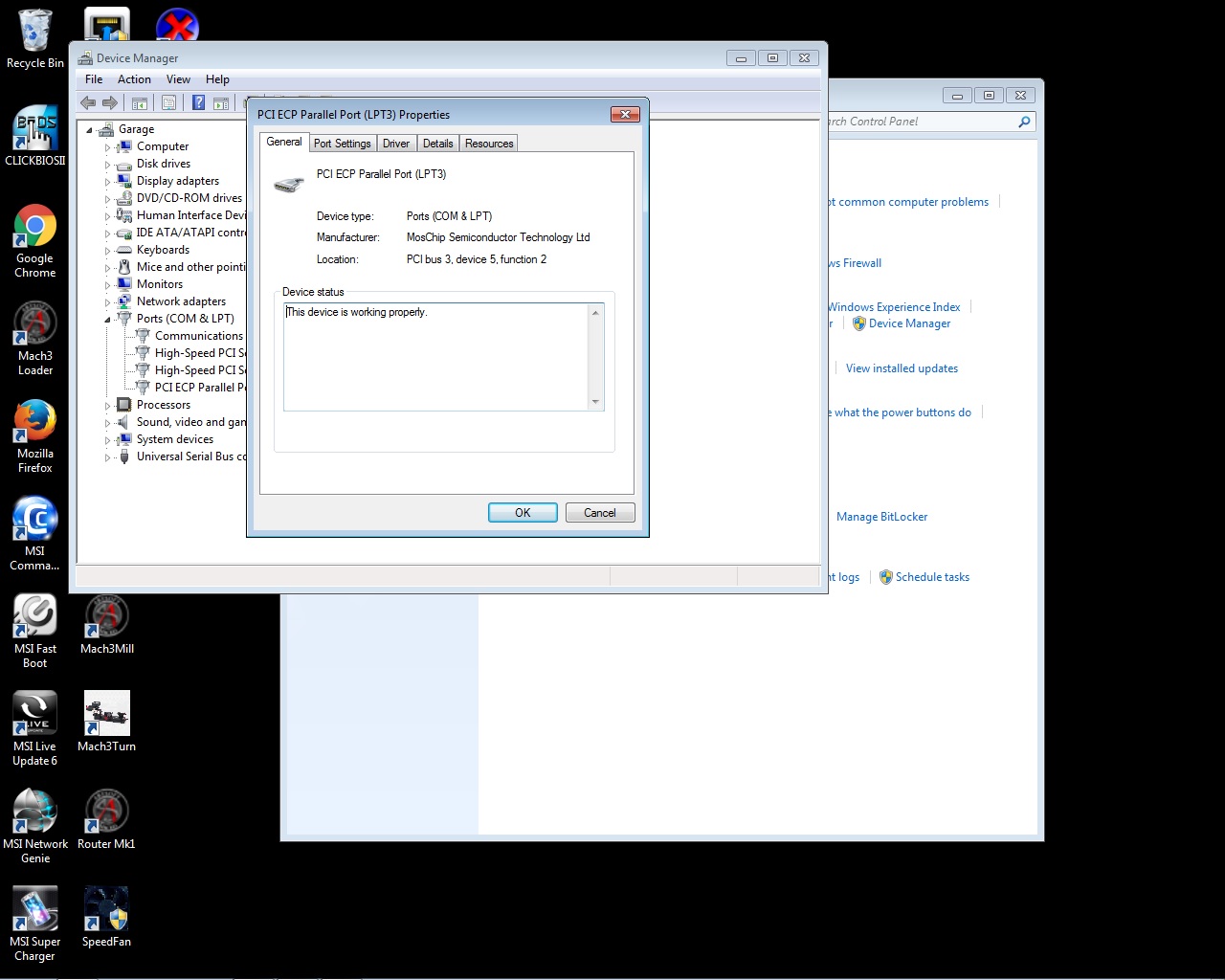Screen dimensions: 1225x980
Task: Expand the Disk drives tree node
Action: pos(107,165)
